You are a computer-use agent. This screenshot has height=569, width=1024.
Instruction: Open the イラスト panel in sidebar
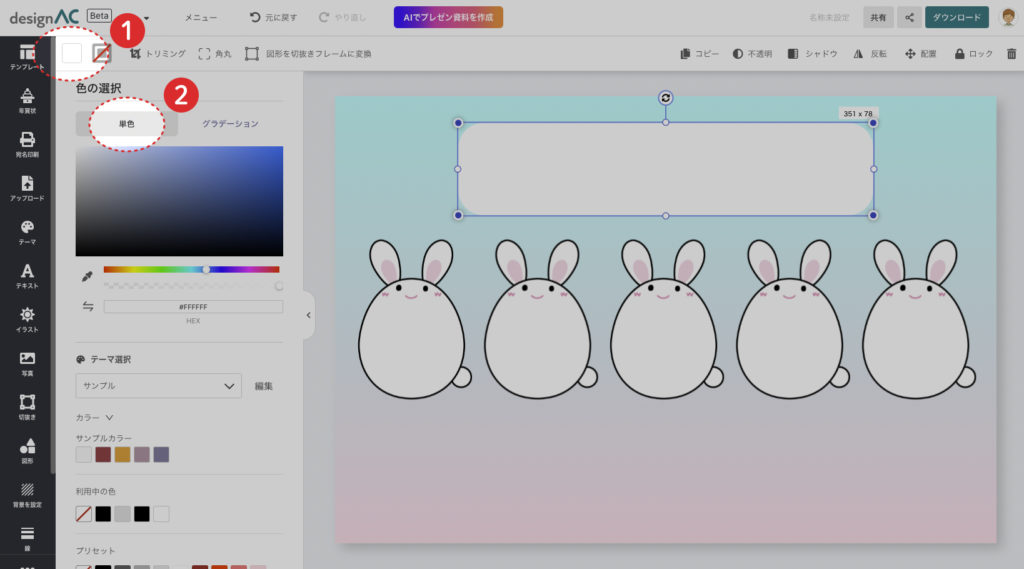tap(27, 319)
